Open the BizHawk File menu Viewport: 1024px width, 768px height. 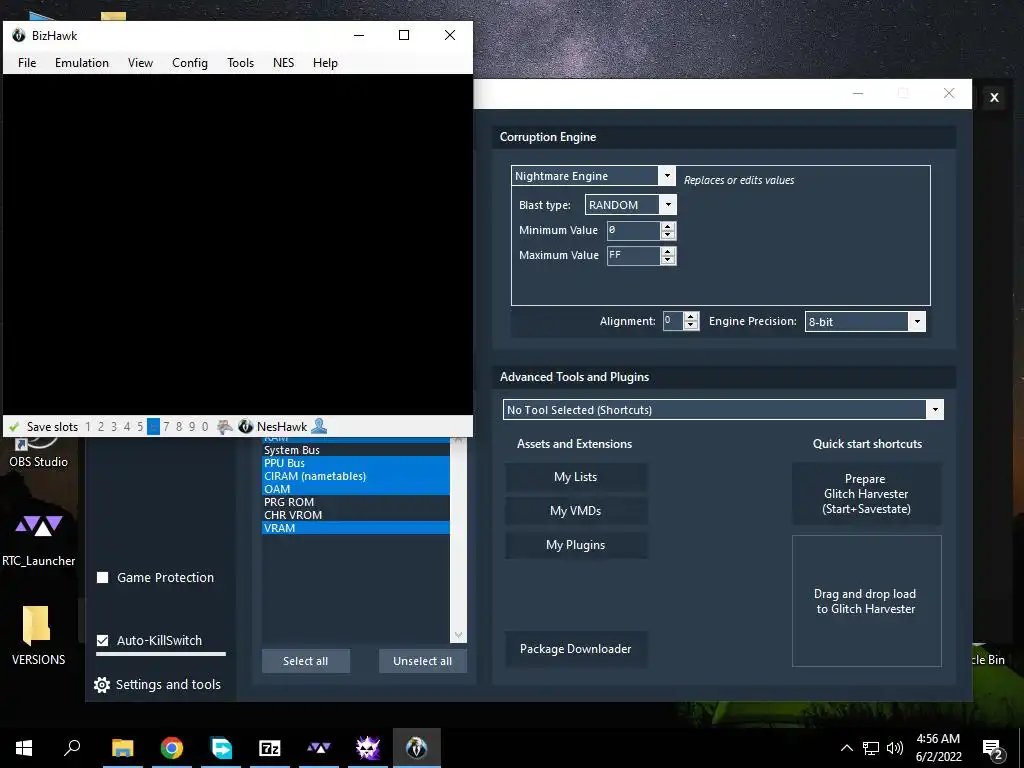pos(27,63)
